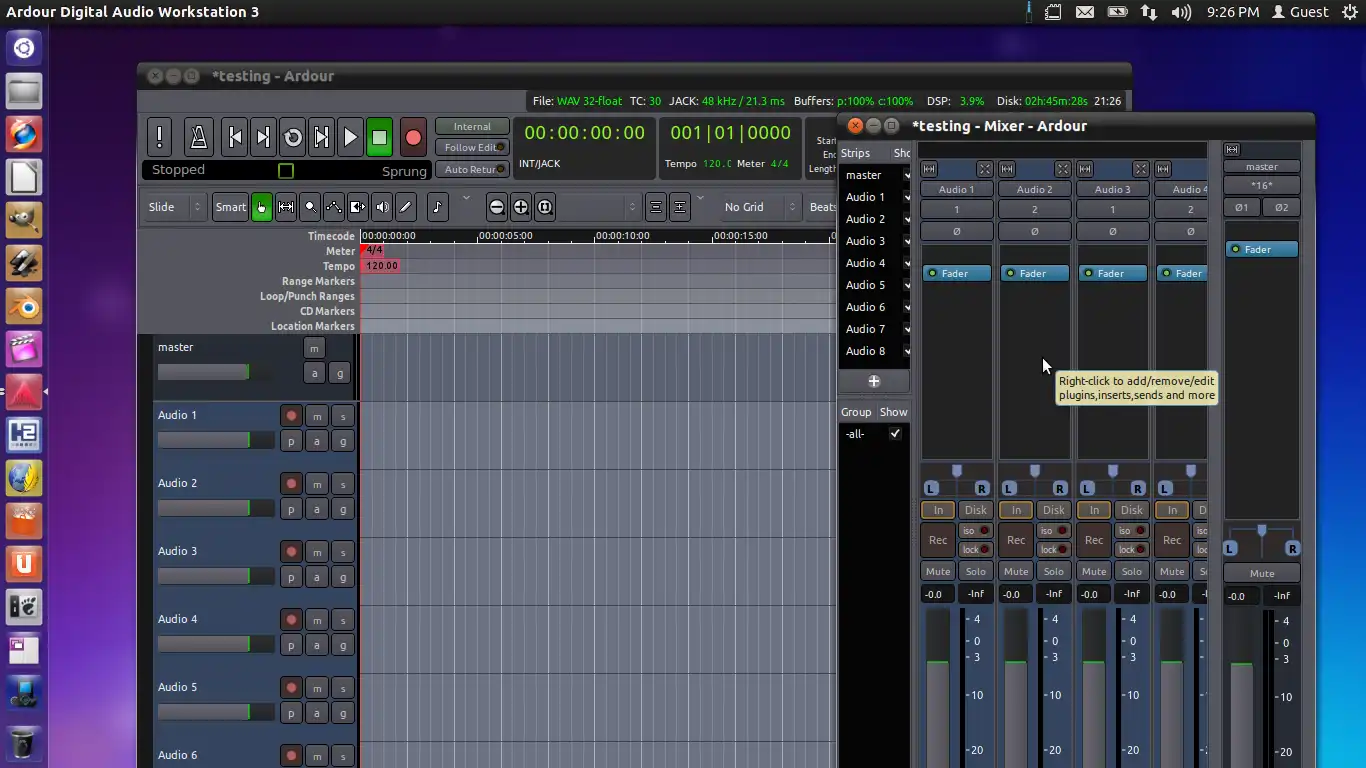The width and height of the screenshot is (1366, 768).
Task: Choose the speaker Audition tool
Action: pos(381,207)
